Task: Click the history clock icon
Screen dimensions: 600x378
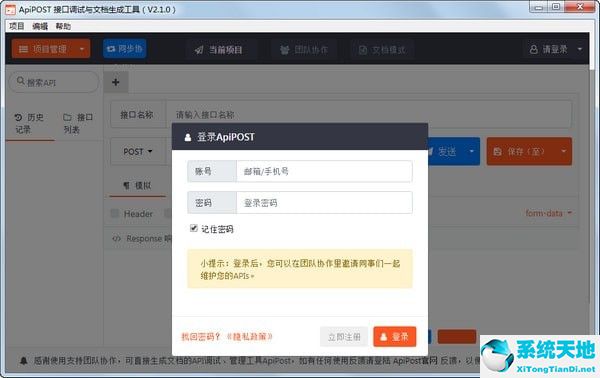Action: click(x=18, y=117)
